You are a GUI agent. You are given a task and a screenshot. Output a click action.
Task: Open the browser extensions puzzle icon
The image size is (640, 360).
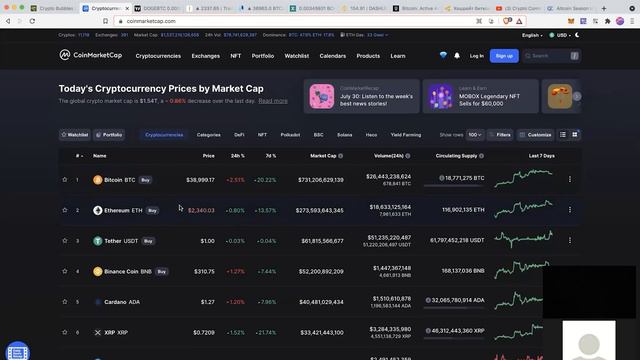pyautogui.click(x=608, y=21)
